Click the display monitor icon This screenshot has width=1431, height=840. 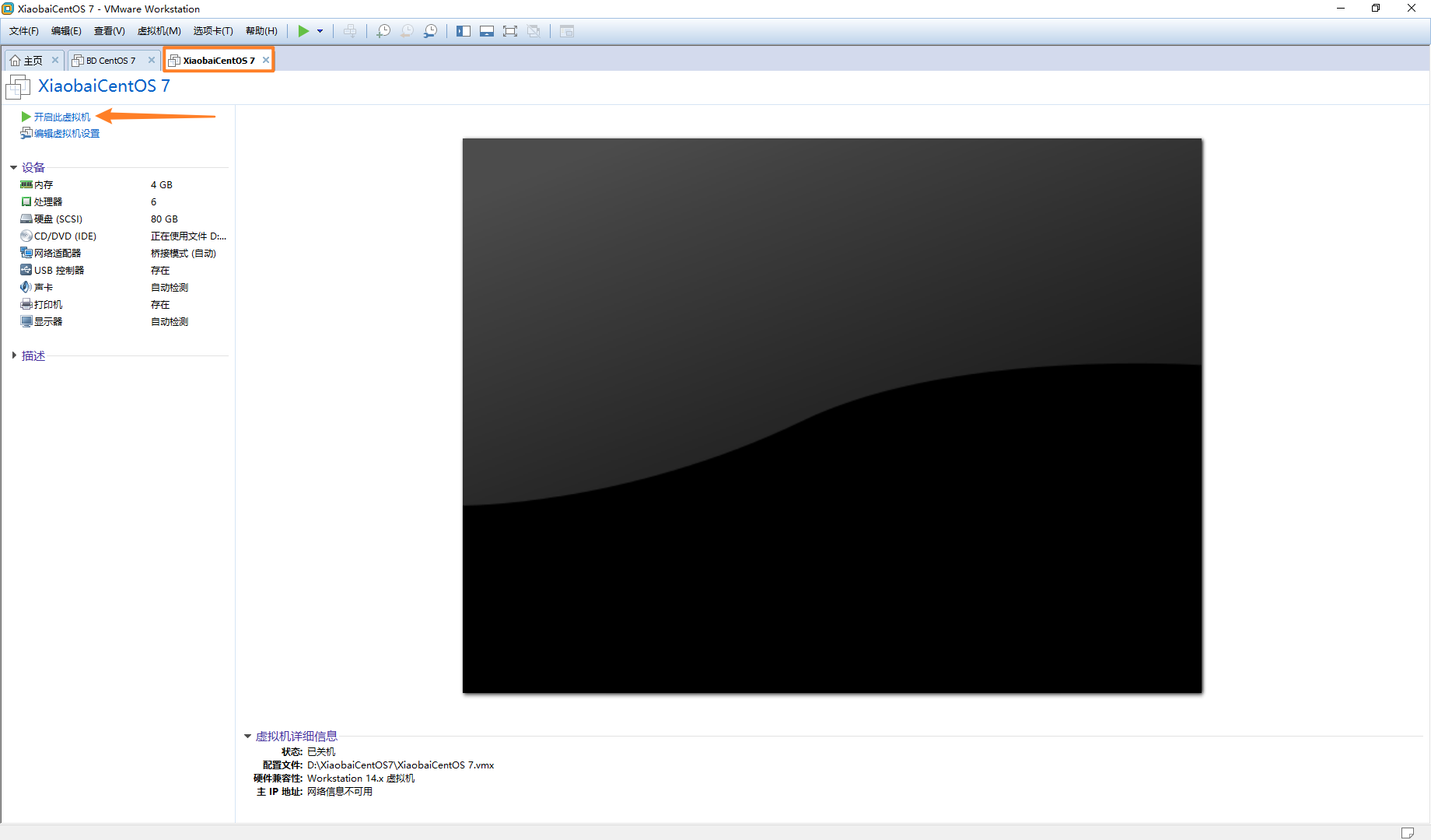26,322
